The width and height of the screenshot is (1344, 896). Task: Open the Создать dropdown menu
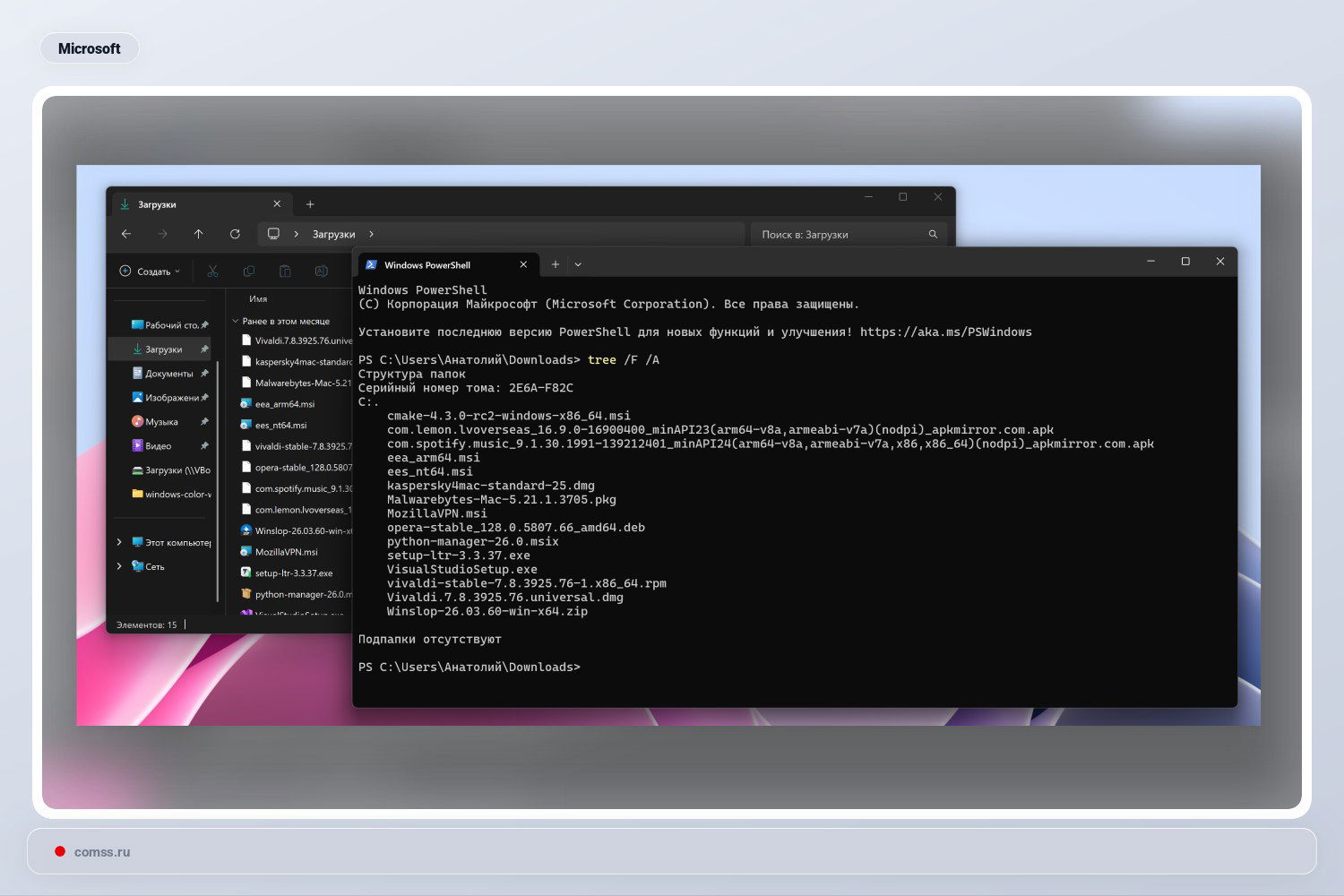[150, 271]
